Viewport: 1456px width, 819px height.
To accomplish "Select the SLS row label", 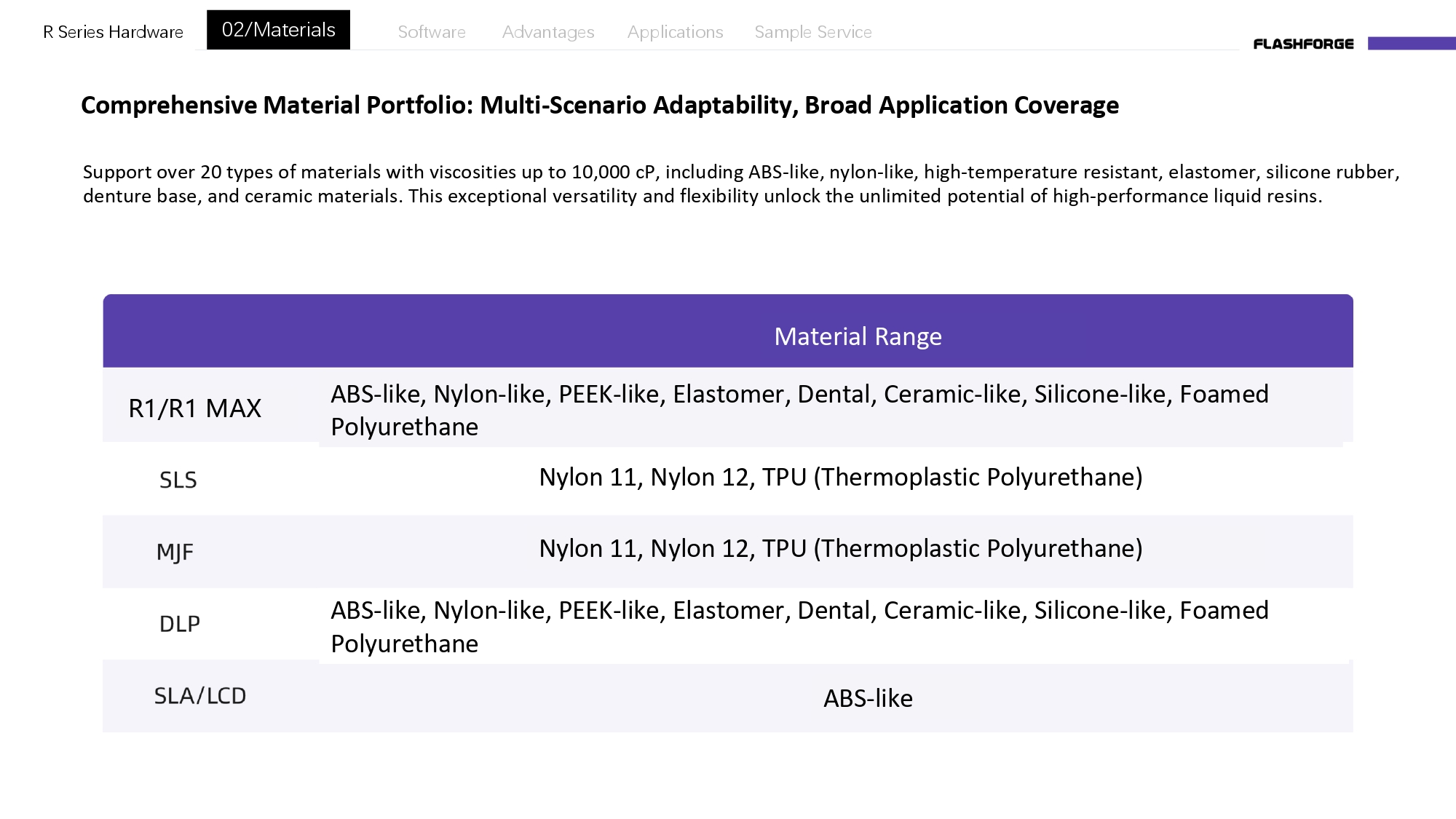I will 178,480.
